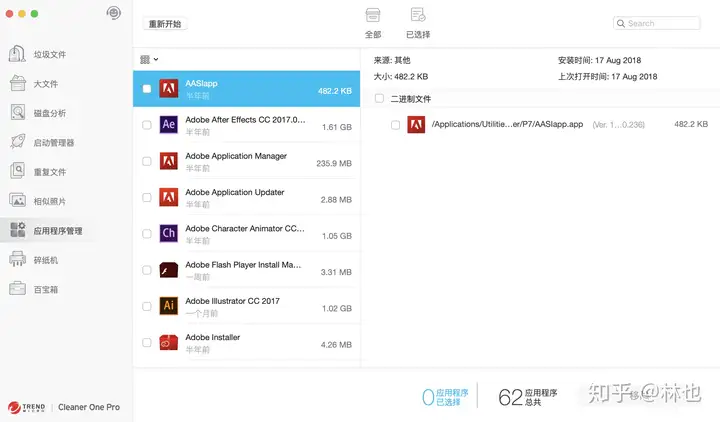Check Adobe Application Manager checkbox
720x422 pixels.
146,161
